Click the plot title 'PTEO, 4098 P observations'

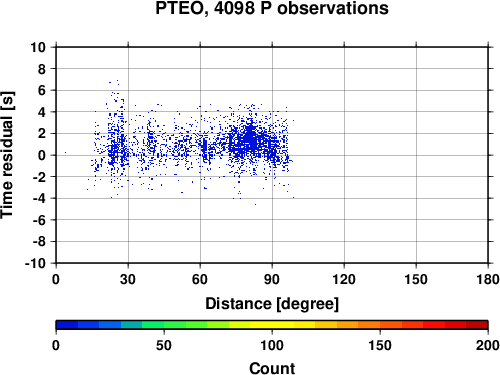point(272,8)
